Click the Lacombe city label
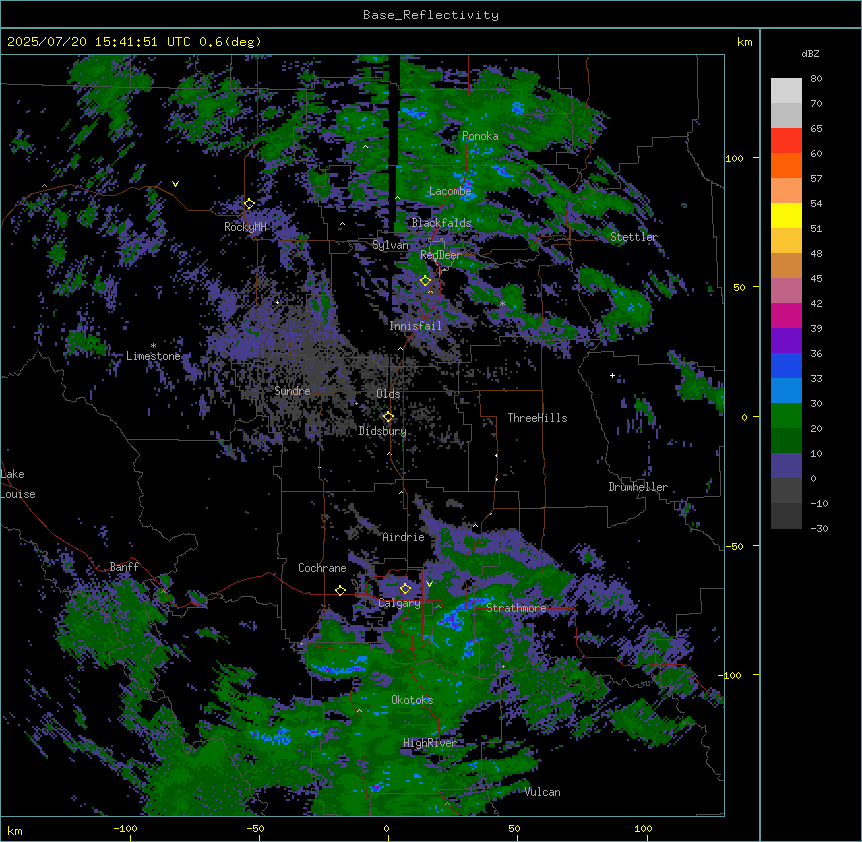Image resolution: width=862 pixels, height=842 pixels. 450,191
